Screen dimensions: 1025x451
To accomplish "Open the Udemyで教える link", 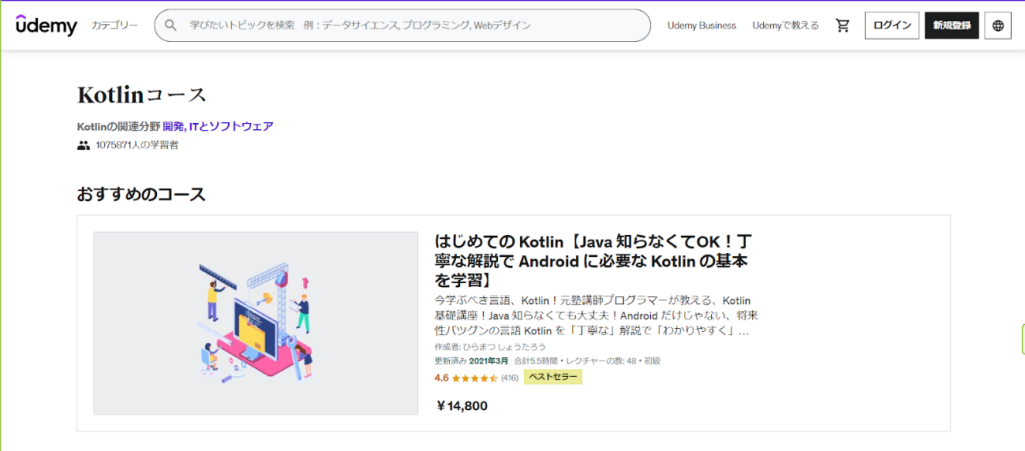I will coord(785,25).
